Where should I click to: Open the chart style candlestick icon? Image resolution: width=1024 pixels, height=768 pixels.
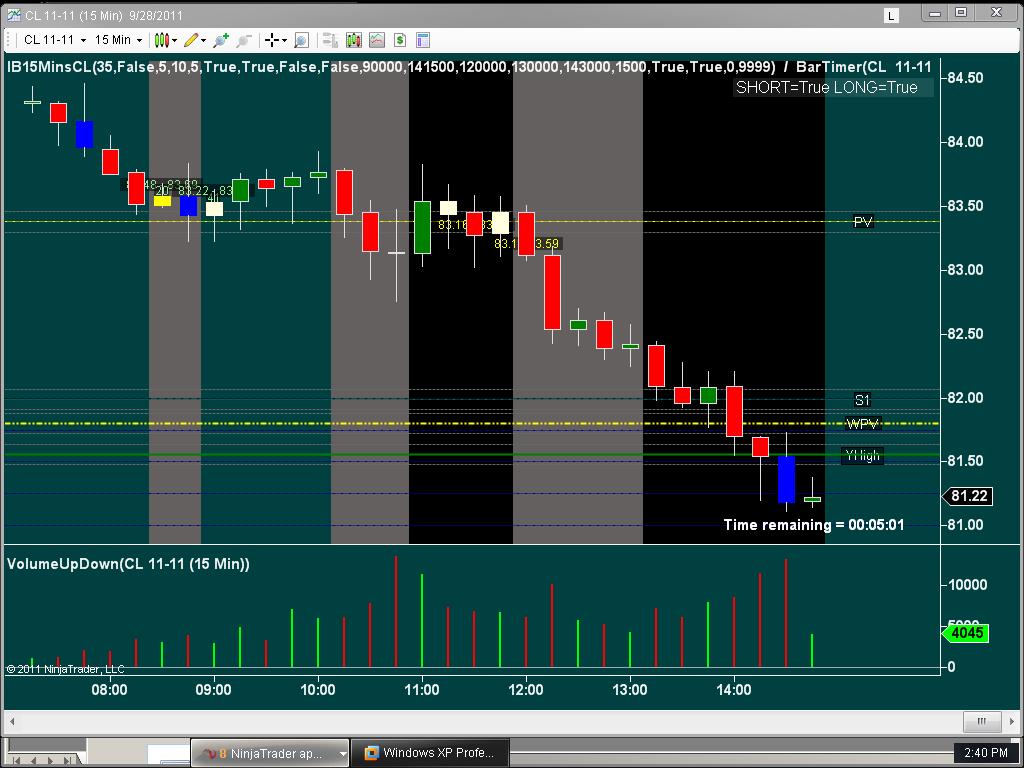161,40
